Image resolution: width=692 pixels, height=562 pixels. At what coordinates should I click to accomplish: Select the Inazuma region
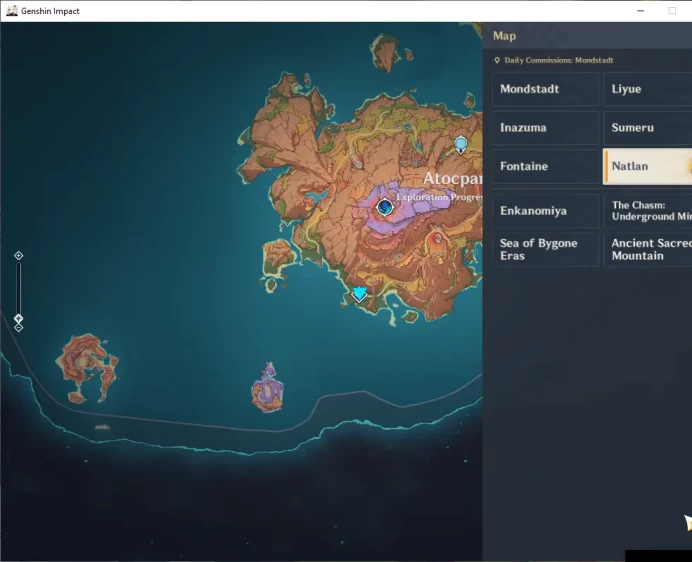tap(545, 128)
